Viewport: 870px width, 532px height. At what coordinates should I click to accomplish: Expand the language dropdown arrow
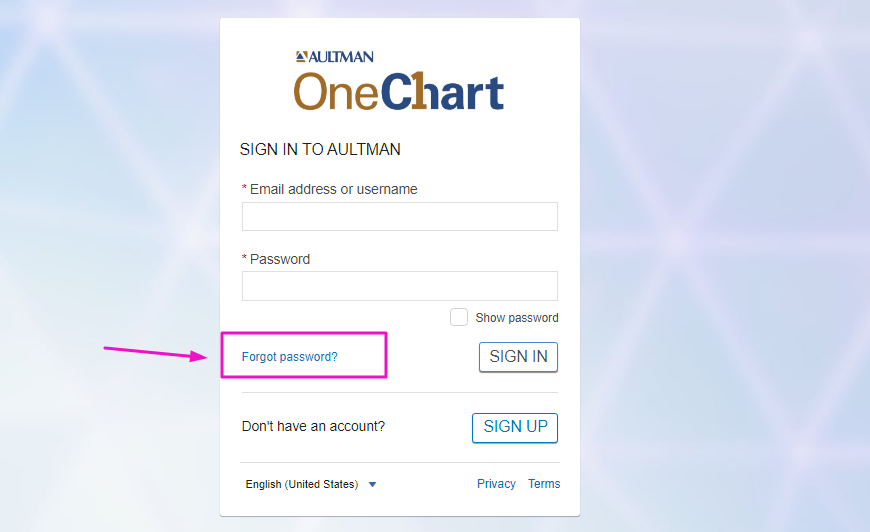[373, 484]
